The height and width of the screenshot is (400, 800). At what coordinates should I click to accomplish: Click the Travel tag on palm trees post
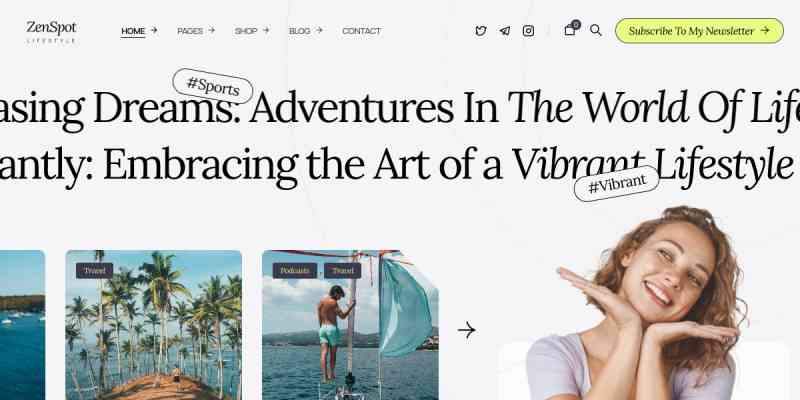coord(94,271)
